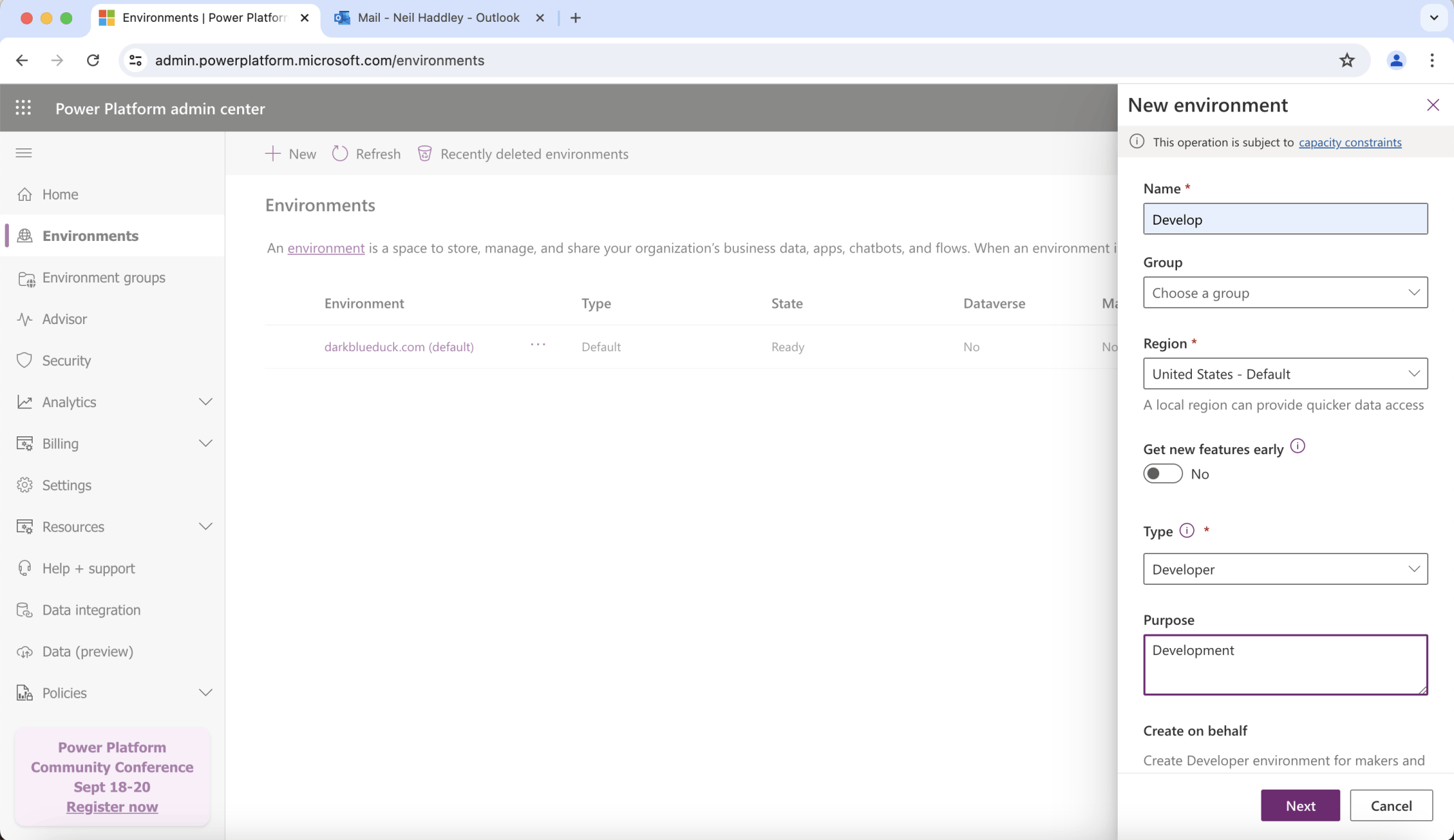Bookmark page with the star icon

tap(1346, 61)
